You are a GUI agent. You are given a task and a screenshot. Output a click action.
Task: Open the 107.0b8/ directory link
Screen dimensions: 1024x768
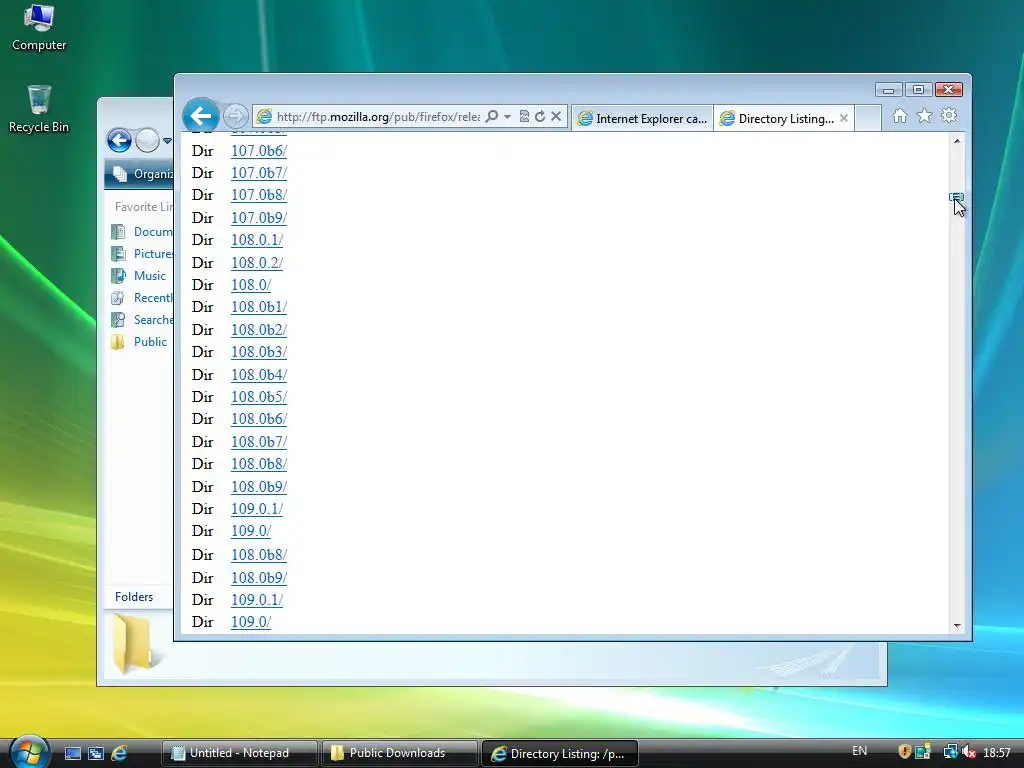click(259, 195)
